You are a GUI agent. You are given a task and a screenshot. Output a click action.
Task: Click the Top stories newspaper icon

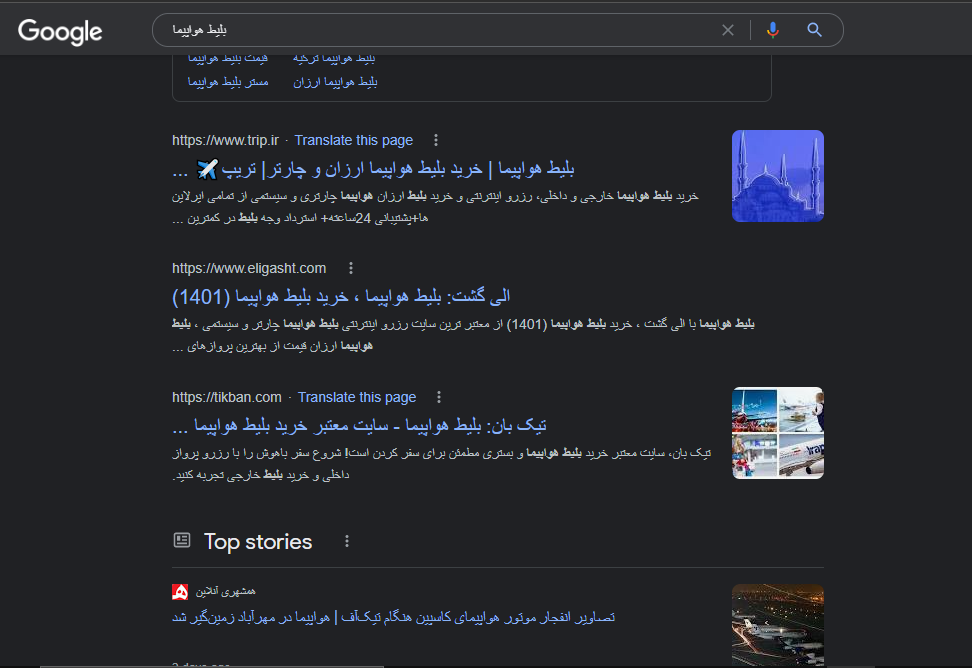(182, 540)
